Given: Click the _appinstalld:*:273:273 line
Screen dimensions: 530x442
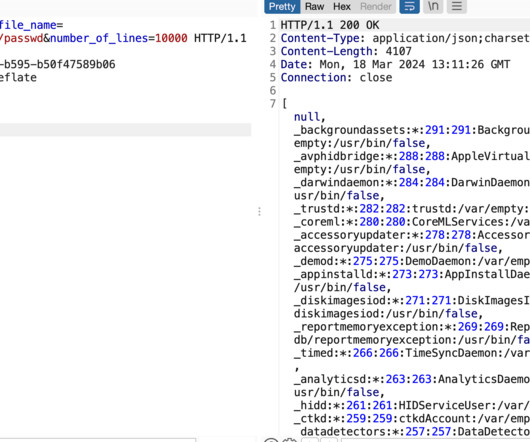Looking at the screenshot, I should (412, 274).
